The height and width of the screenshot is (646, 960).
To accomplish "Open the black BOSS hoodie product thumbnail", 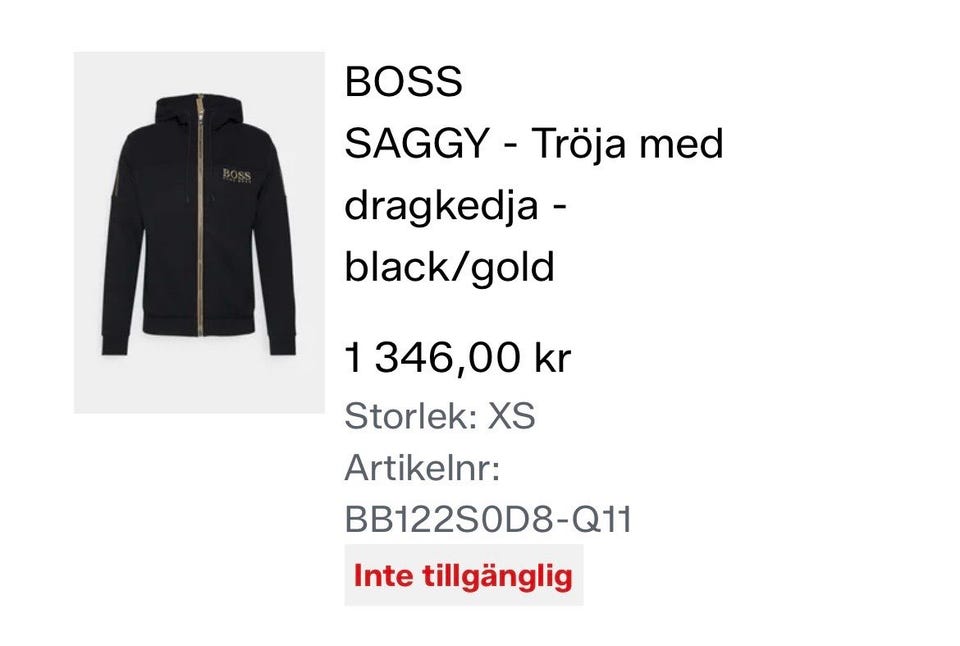I will pos(199,232).
